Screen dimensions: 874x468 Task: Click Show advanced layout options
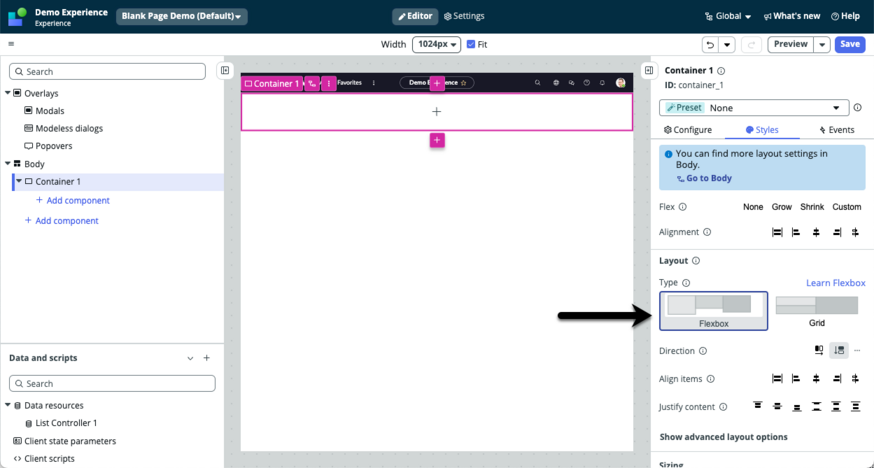click(724, 437)
